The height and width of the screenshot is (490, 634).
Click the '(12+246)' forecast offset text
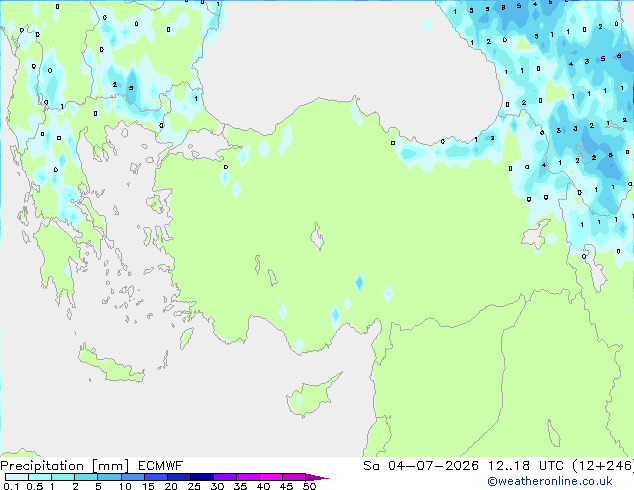point(603,466)
